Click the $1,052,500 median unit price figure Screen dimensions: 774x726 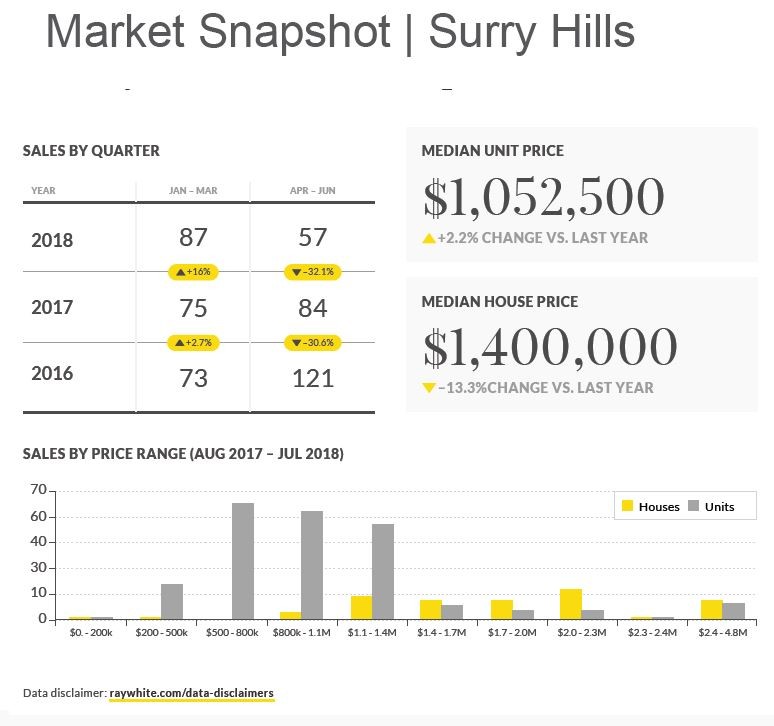(543, 197)
